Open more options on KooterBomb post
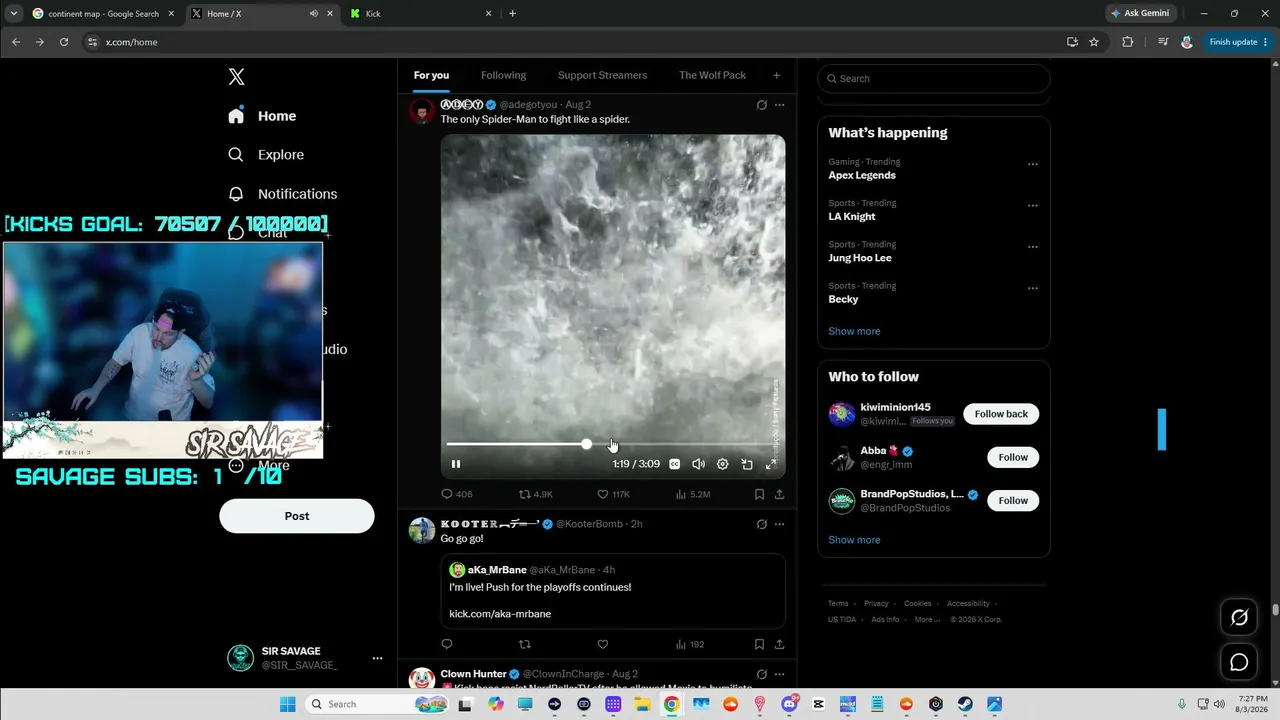1280x720 pixels. tap(779, 524)
